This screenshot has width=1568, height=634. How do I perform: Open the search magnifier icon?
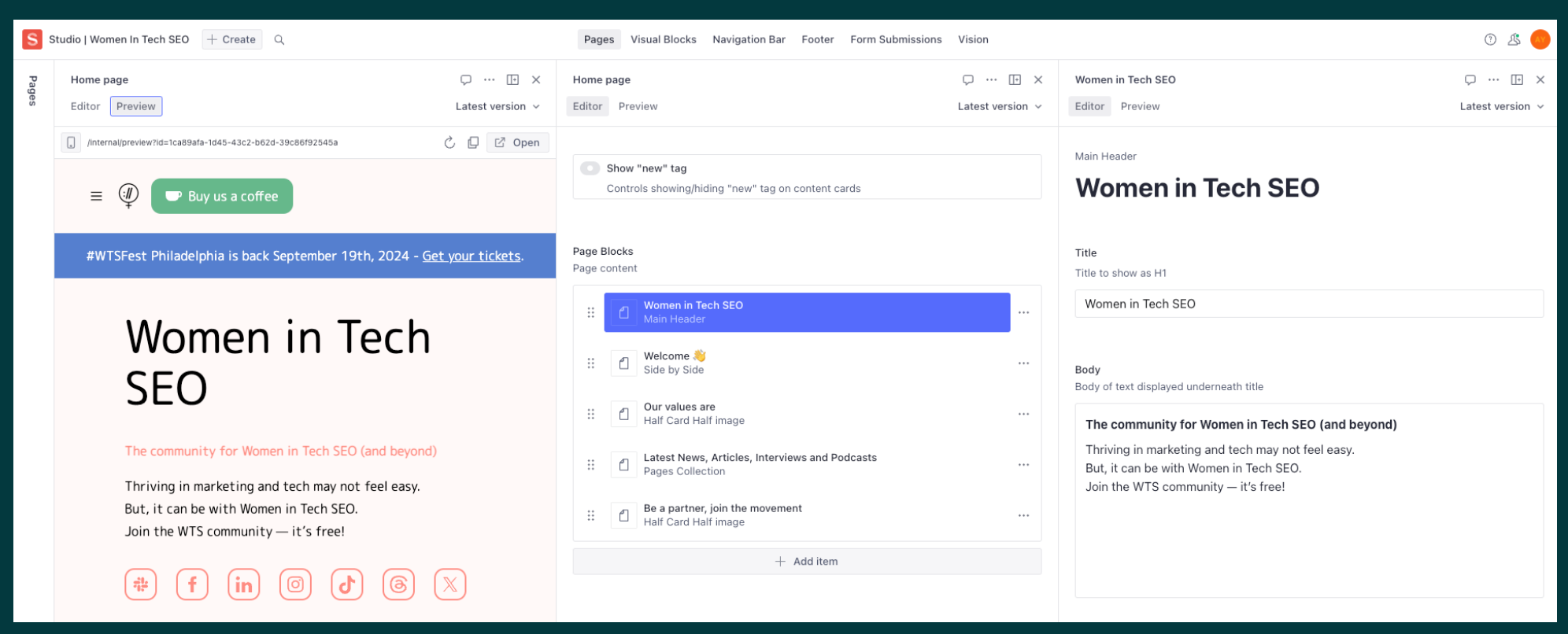279,39
